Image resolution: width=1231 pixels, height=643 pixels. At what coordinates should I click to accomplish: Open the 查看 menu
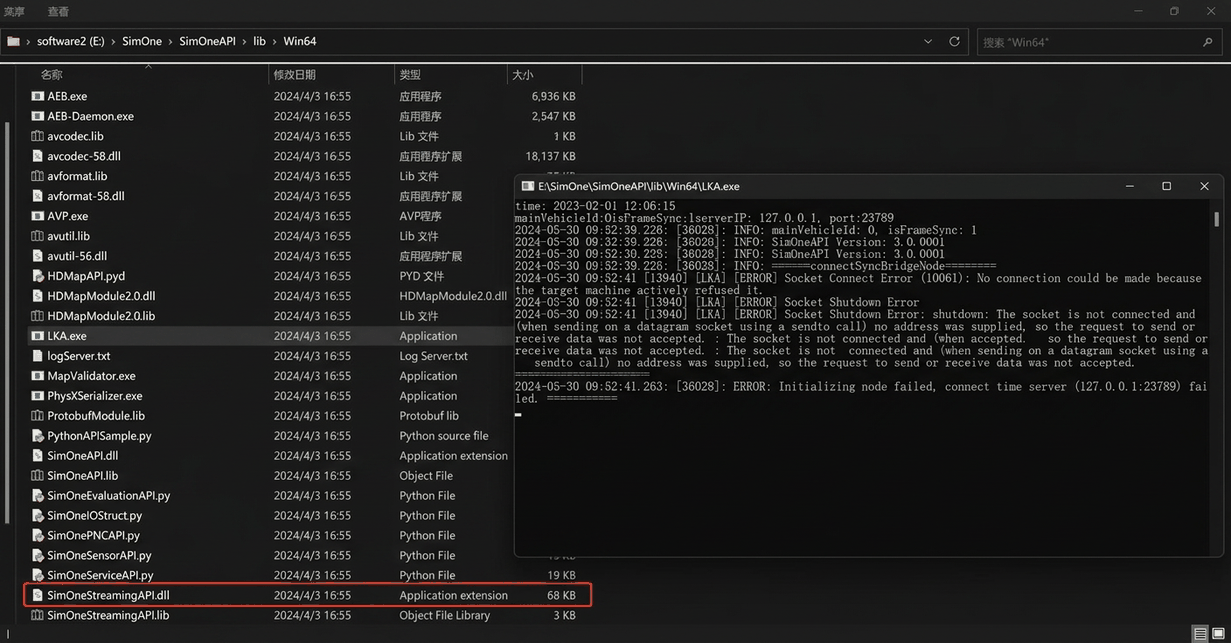tap(58, 12)
